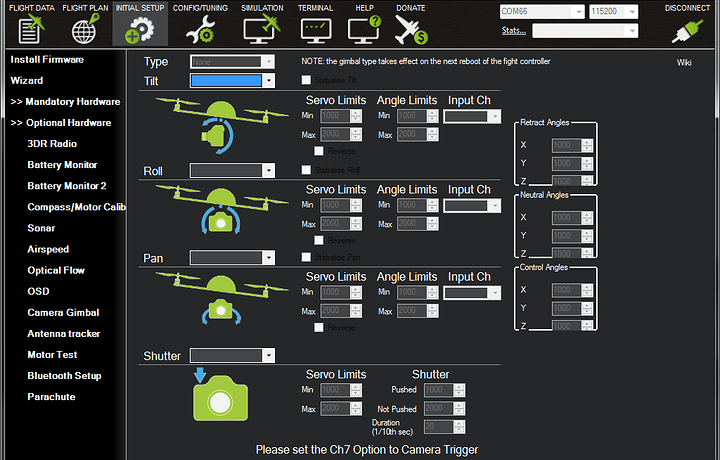Toggle the Stabilise Tilt checkbox

(x=306, y=80)
